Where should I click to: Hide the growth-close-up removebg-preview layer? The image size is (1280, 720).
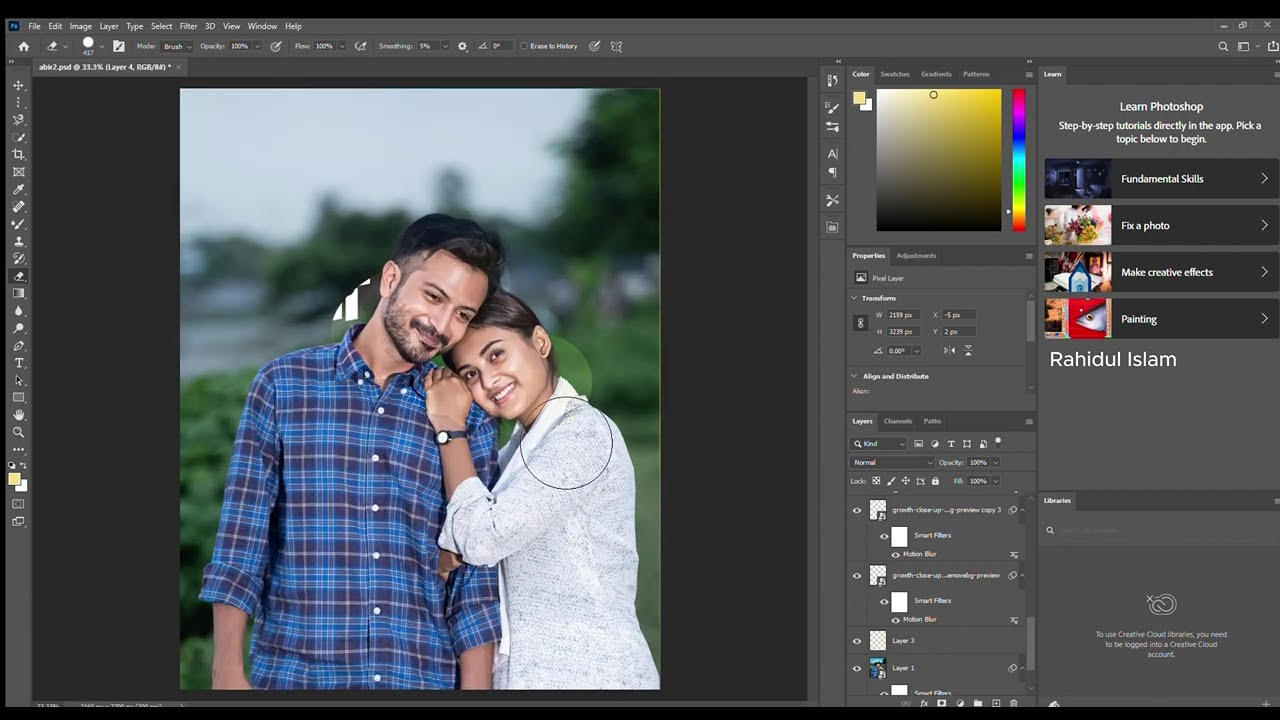pyautogui.click(x=856, y=576)
